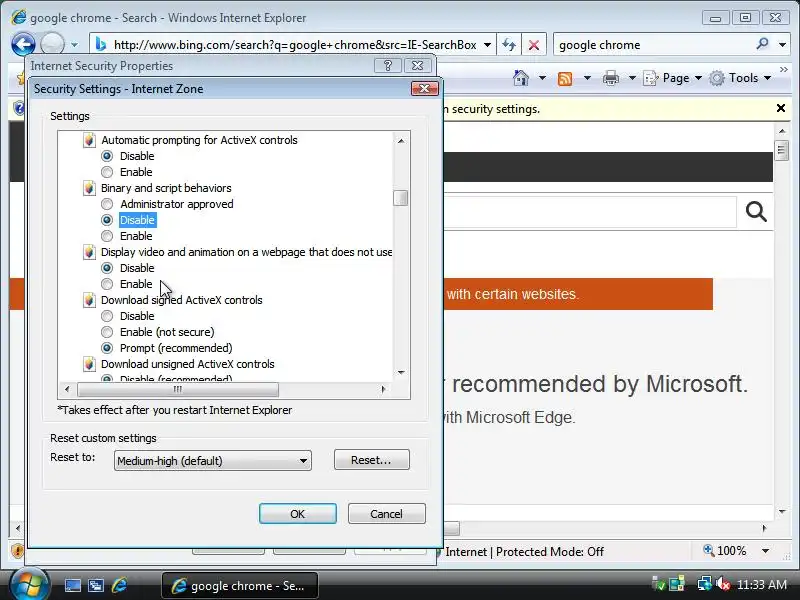This screenshot has width=800, height=600.
Task: Click the network tray icon
Action: [x=705, y=584]
